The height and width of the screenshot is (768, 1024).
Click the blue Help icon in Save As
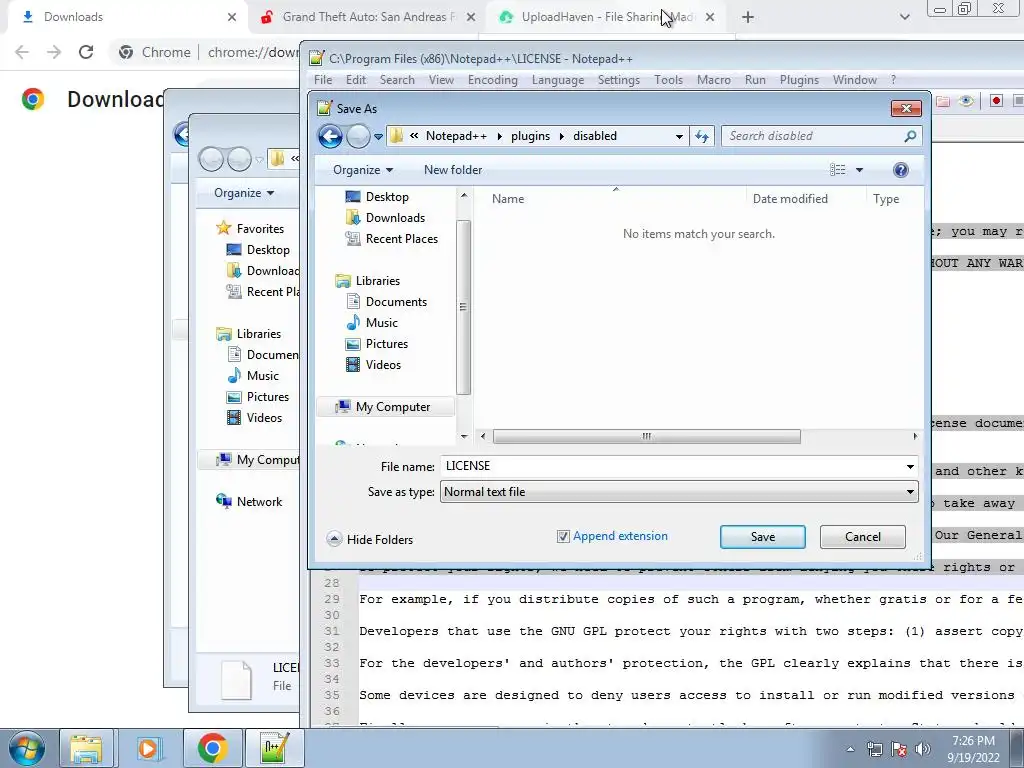(x=901, y=170)
